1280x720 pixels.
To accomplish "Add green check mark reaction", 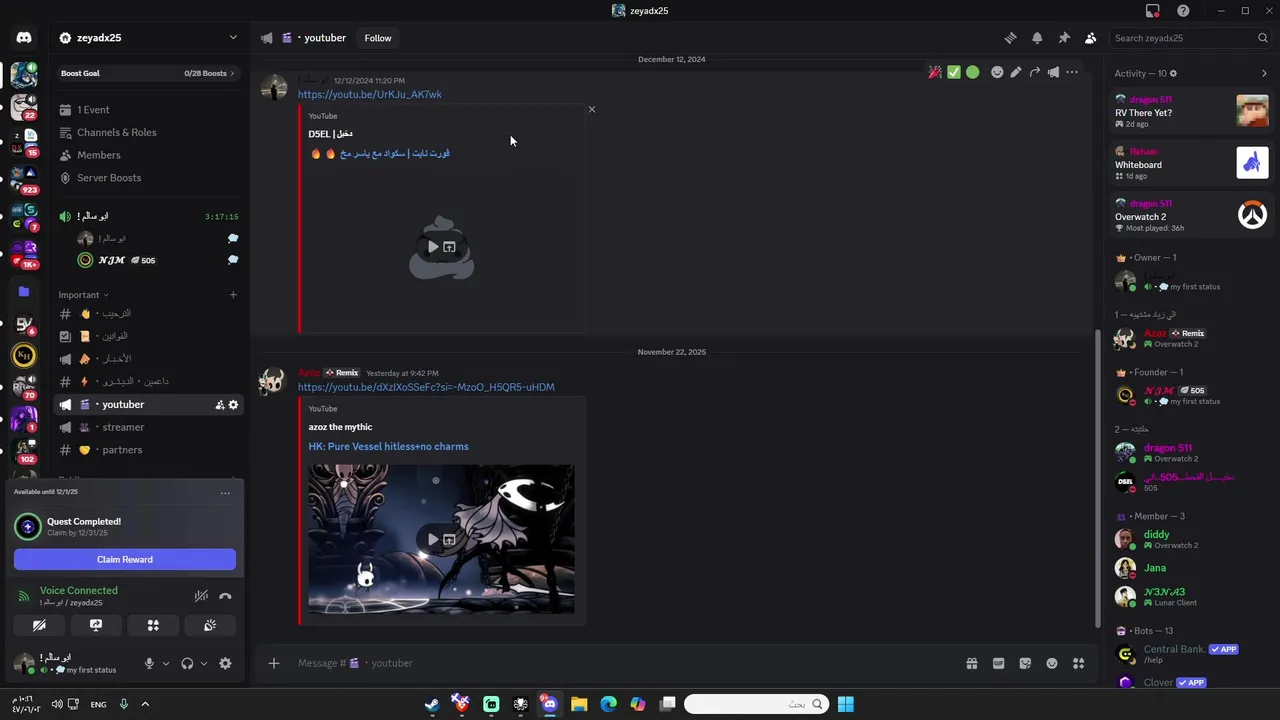I will 954,72.
